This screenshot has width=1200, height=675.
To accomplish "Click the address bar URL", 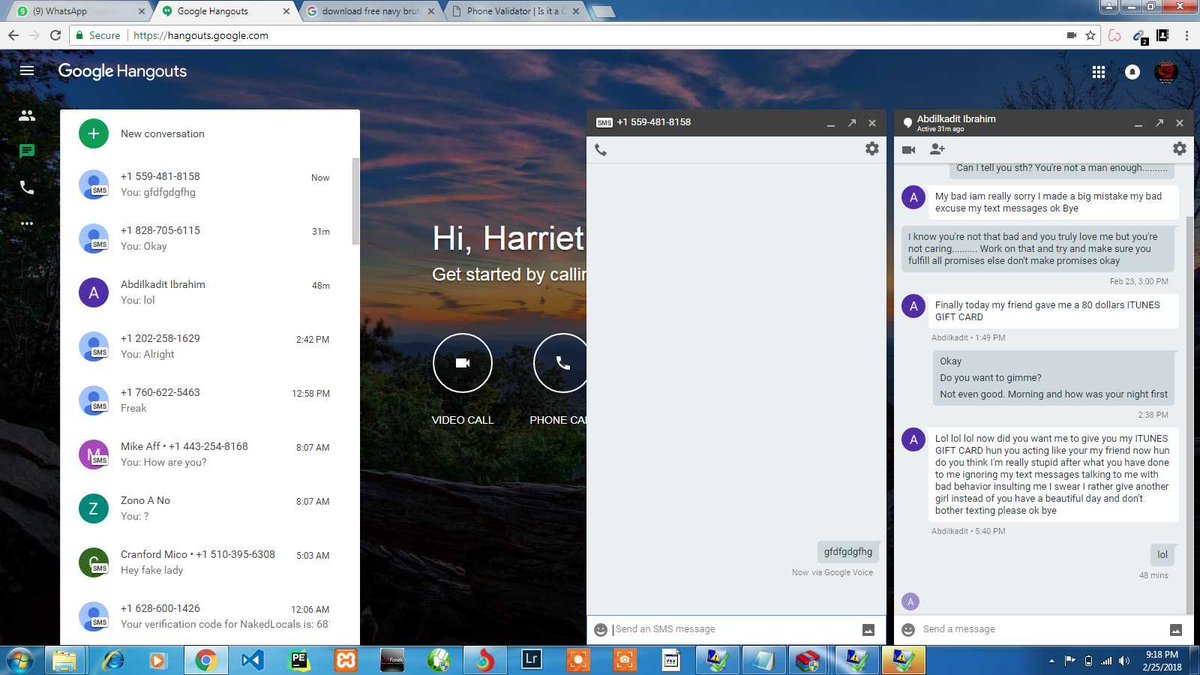I will coord(201,35).
